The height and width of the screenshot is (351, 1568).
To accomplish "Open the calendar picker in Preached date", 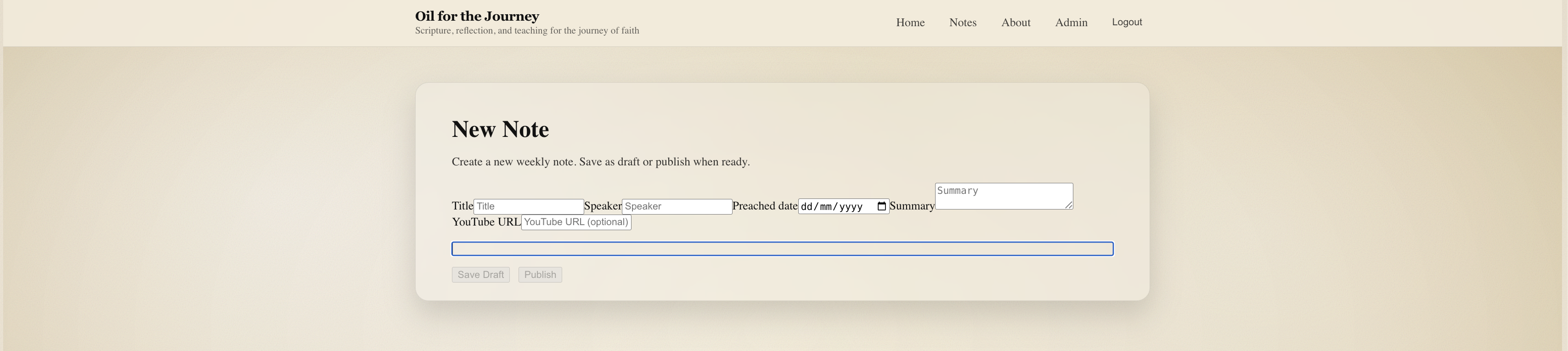I will 881,207.
